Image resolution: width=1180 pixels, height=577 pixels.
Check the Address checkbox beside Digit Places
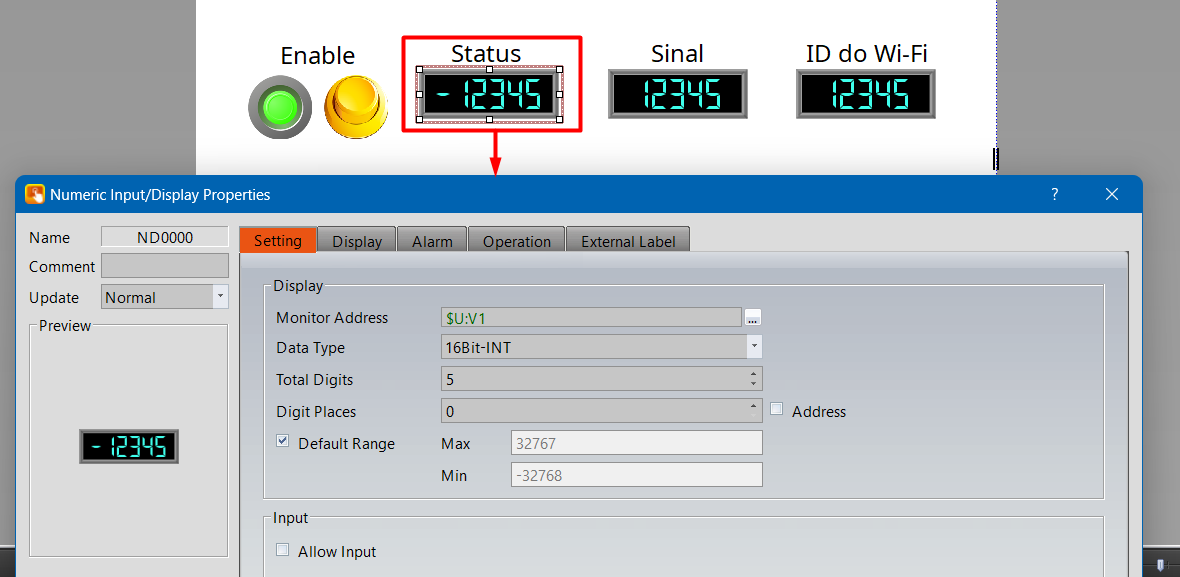tap(777, 410)
